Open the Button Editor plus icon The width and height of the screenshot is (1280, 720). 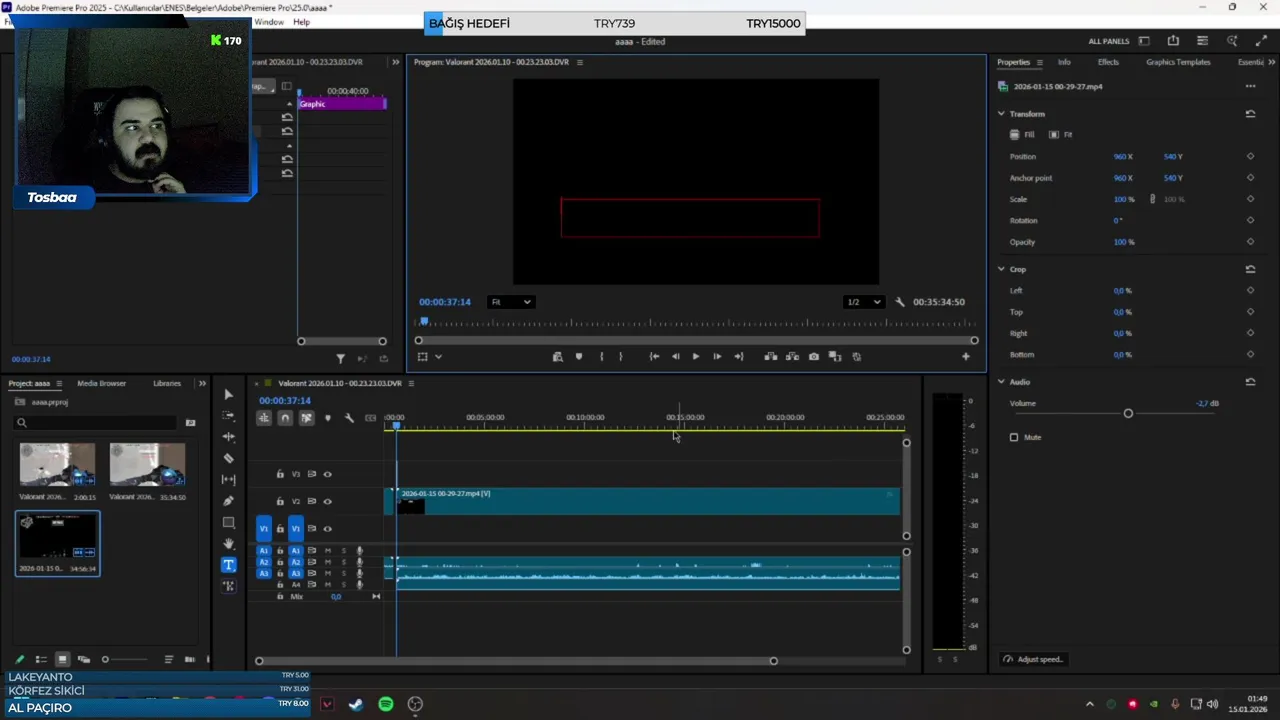click(966, 357)
